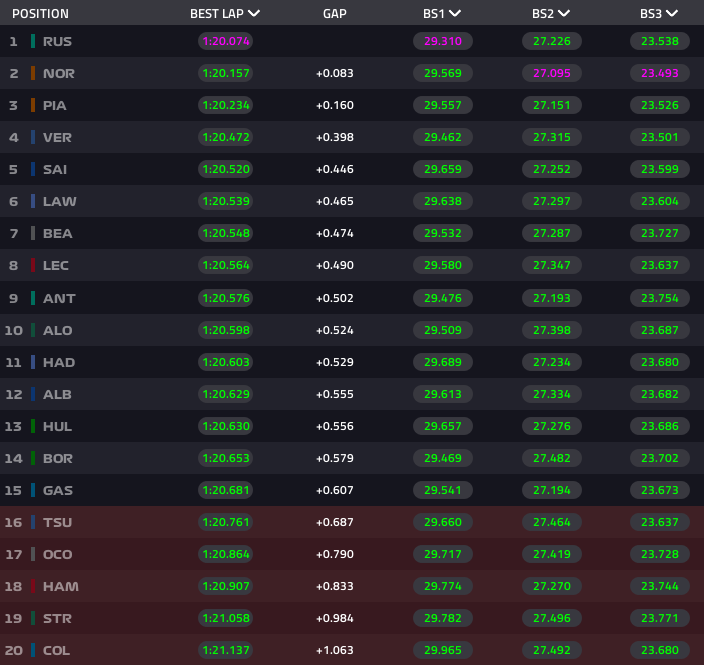Screen dimensions: 704x665
Task: Select RUS best lap time 1:20.074
Action: 225,41
